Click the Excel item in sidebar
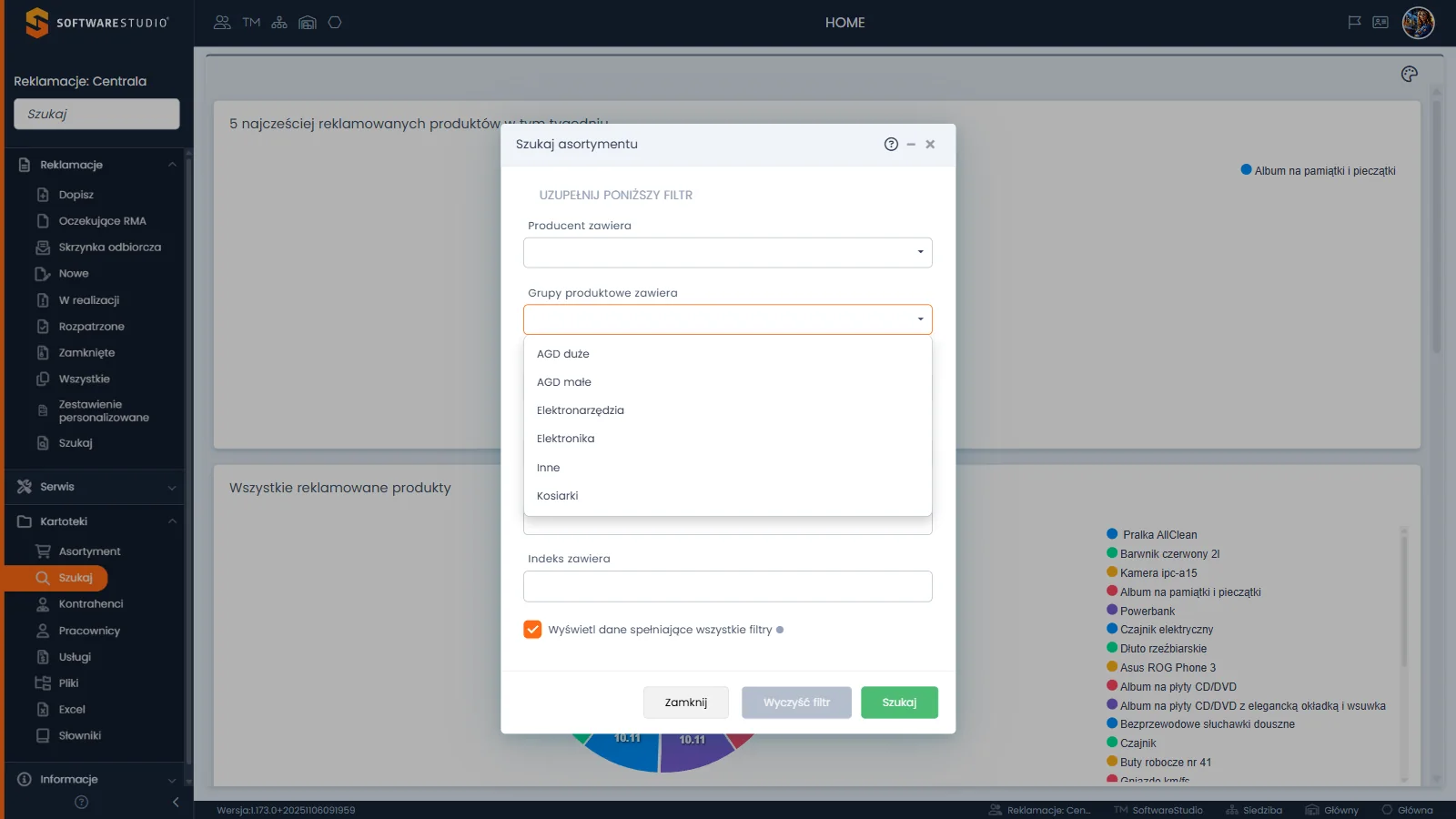 coord(72,710)
